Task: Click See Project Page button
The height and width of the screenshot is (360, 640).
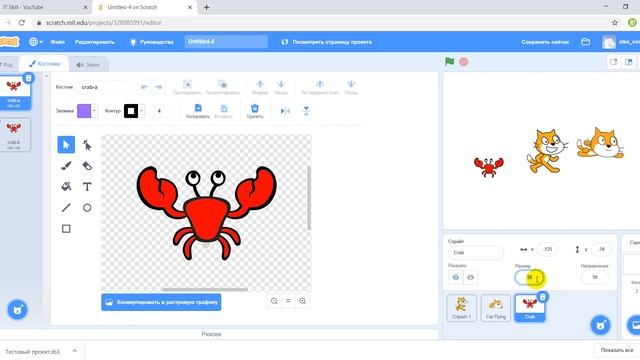Action: coord(327,42)
